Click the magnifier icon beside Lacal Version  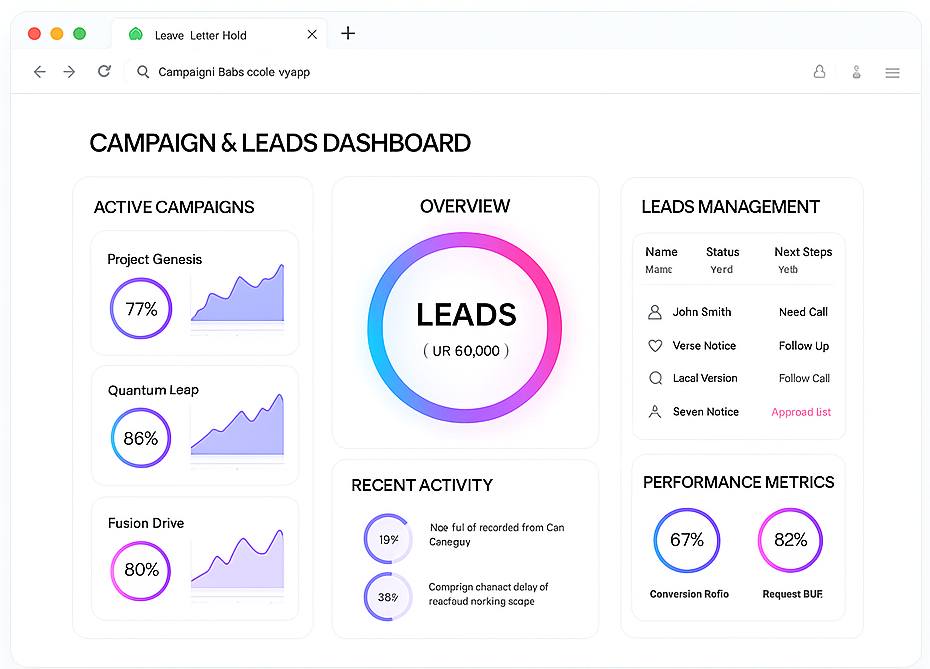655,378
